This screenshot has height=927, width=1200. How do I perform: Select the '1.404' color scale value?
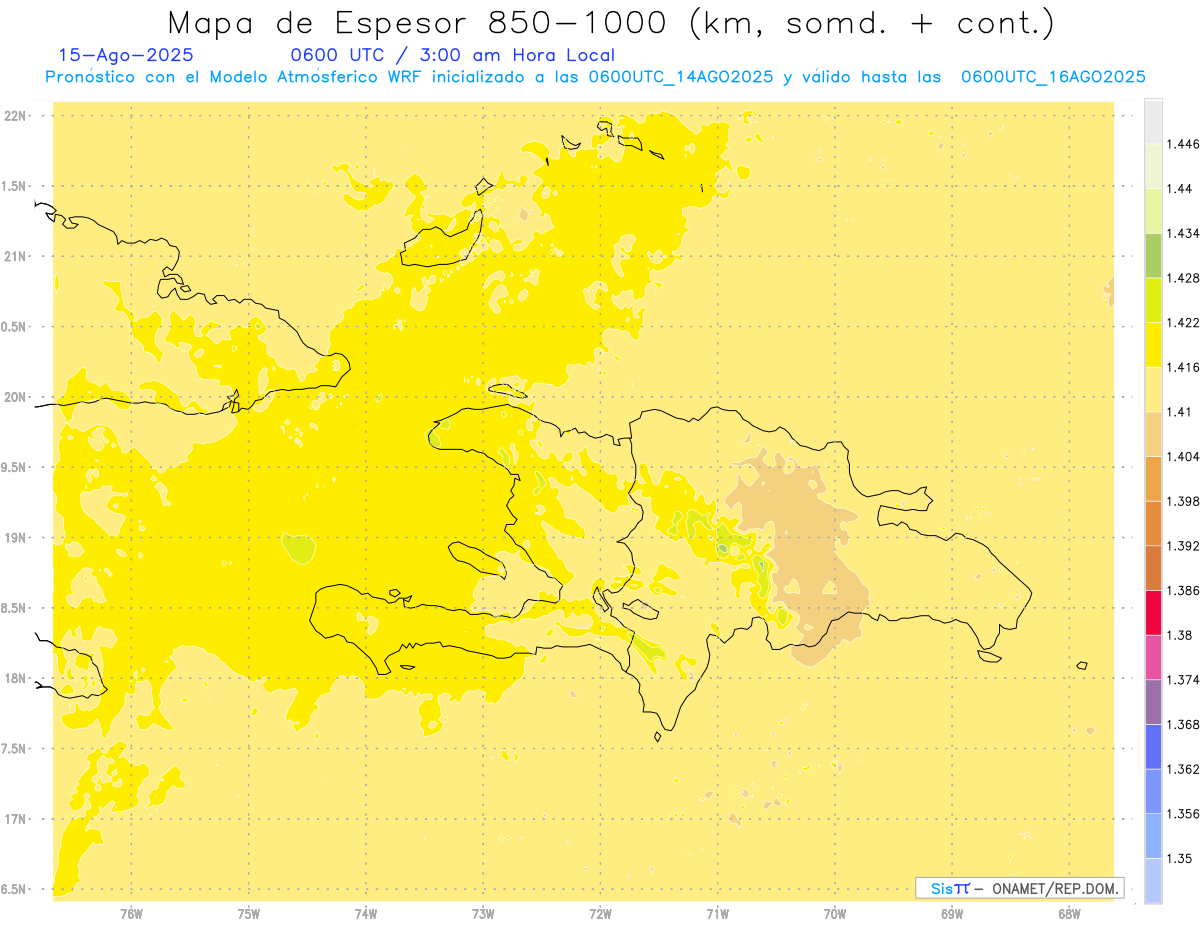1184,456
